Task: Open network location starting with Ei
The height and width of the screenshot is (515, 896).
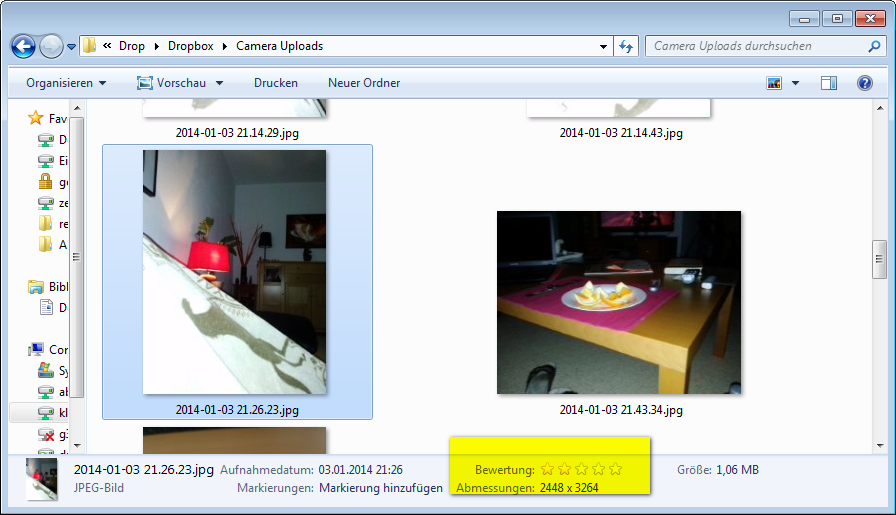Action: pos(52,161)
